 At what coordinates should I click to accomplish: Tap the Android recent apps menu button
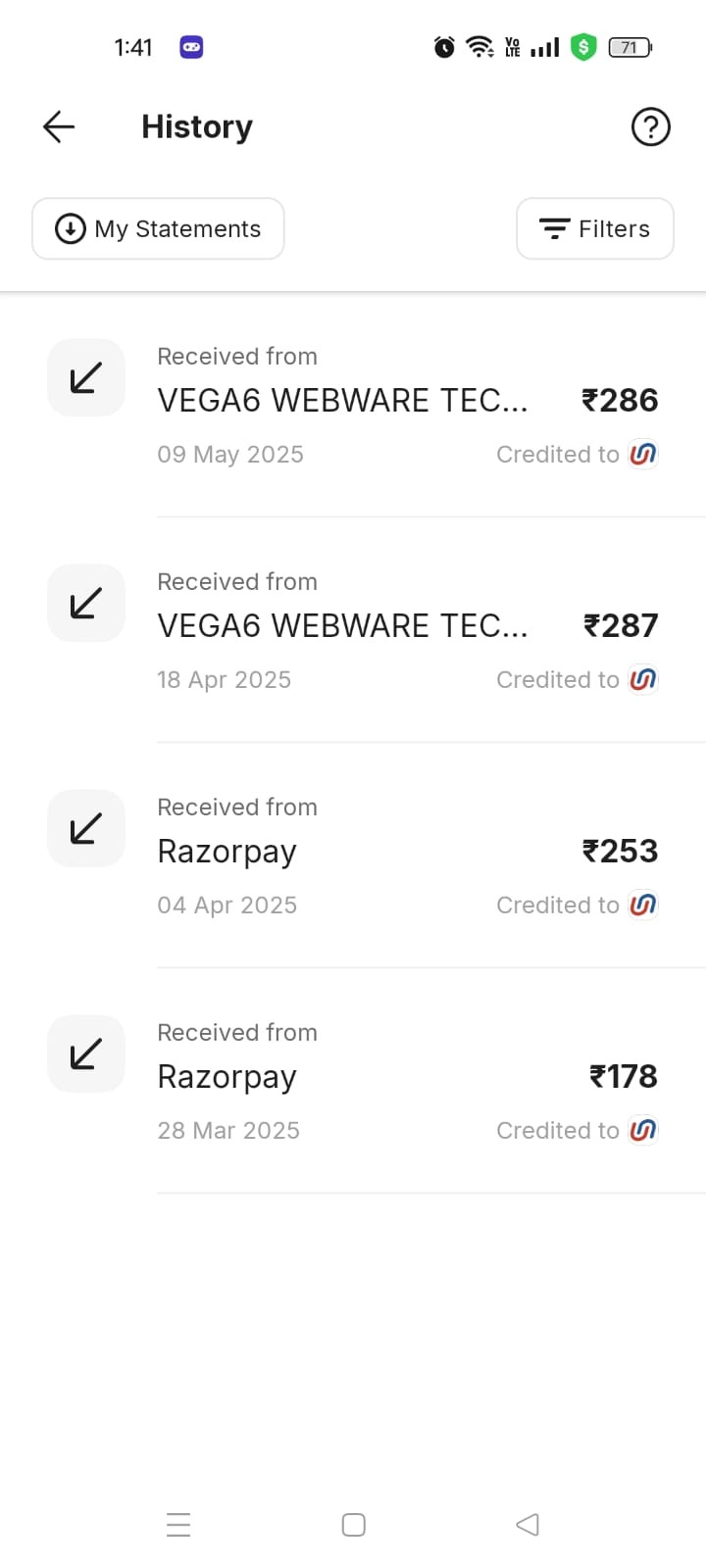click(178, 1525)
